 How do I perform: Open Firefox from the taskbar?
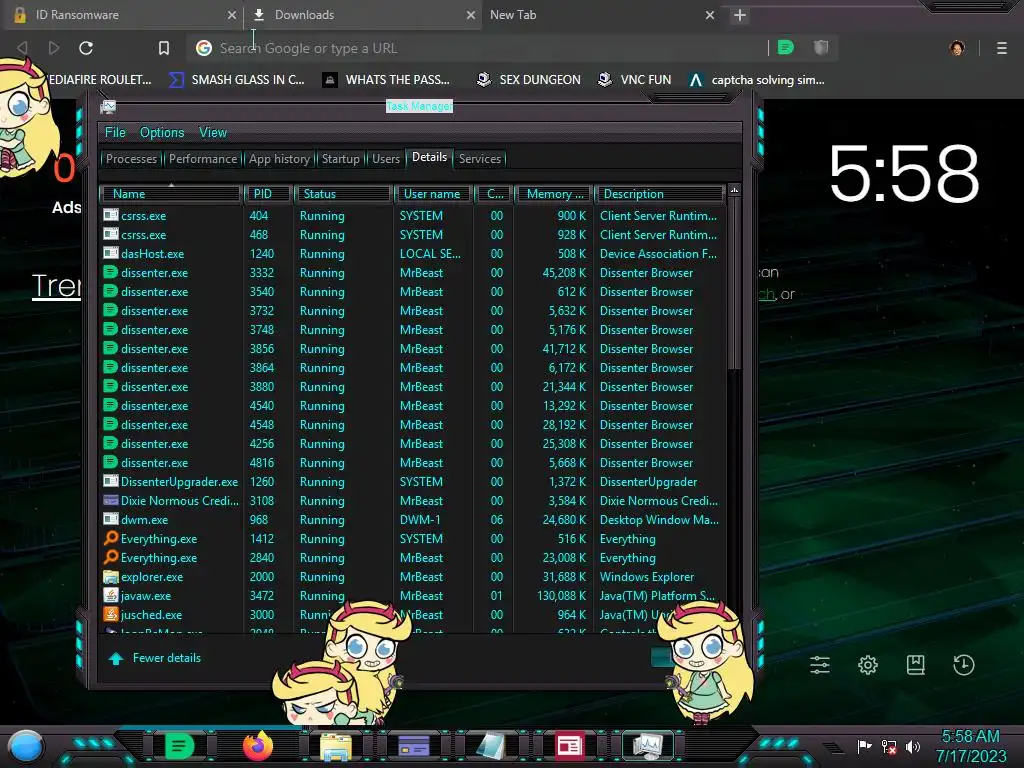[258, 746]
